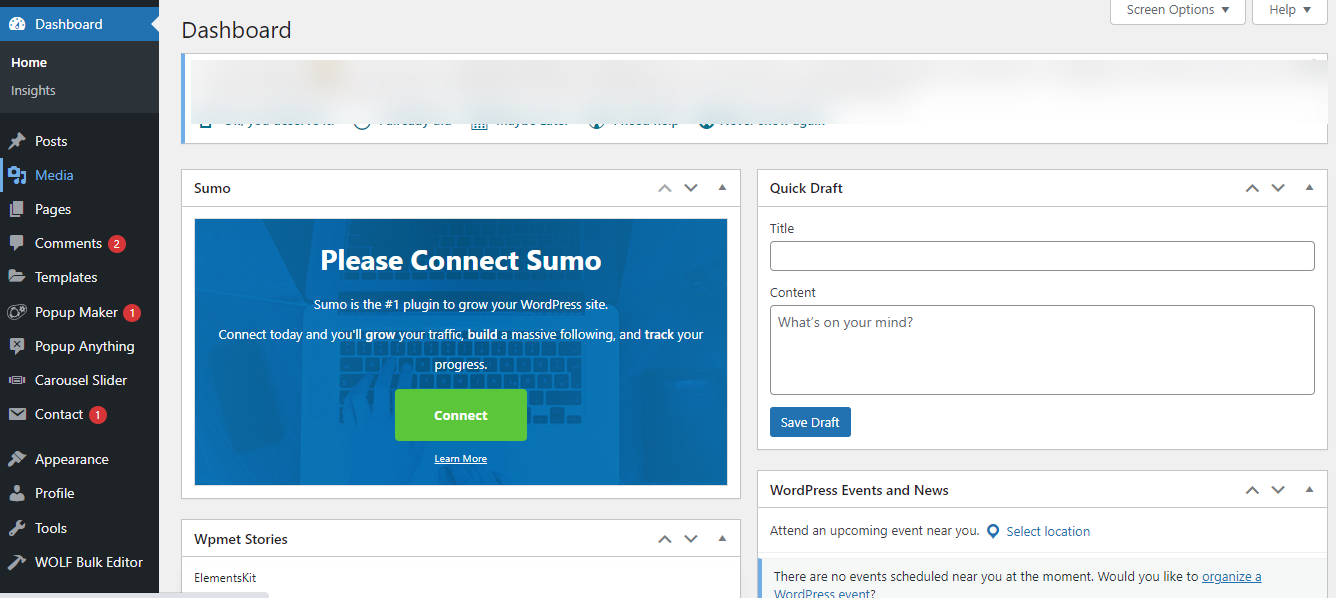
Task: Click the green Connect button
Action: [x=461, y=415]
